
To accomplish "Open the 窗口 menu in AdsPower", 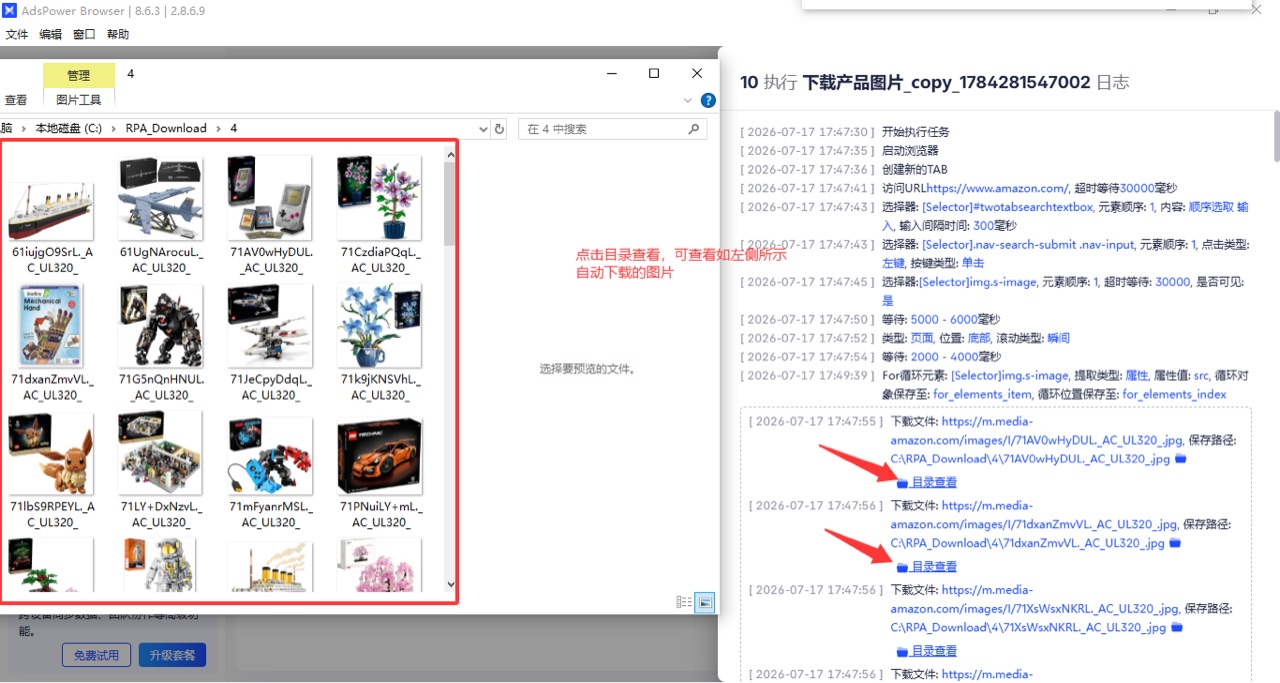I will click(84, 34).
